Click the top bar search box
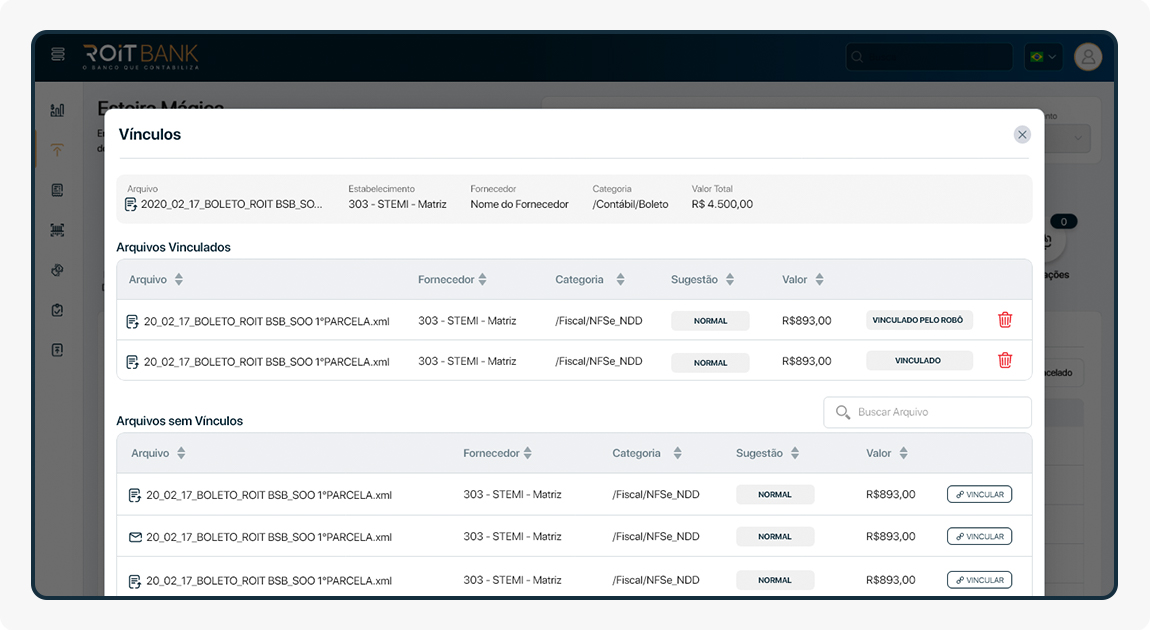Viewport: 1150px width, 630px height. (928, 56)
